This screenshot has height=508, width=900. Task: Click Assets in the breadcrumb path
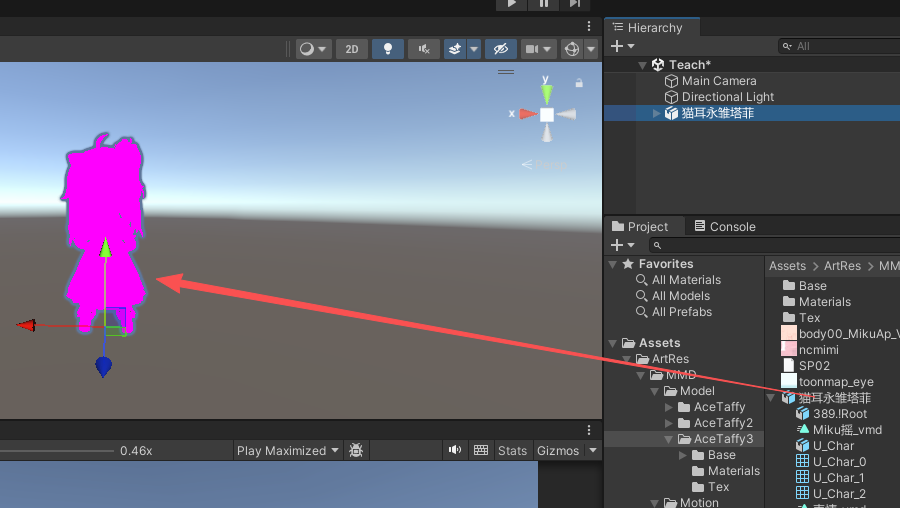point(787,266)
